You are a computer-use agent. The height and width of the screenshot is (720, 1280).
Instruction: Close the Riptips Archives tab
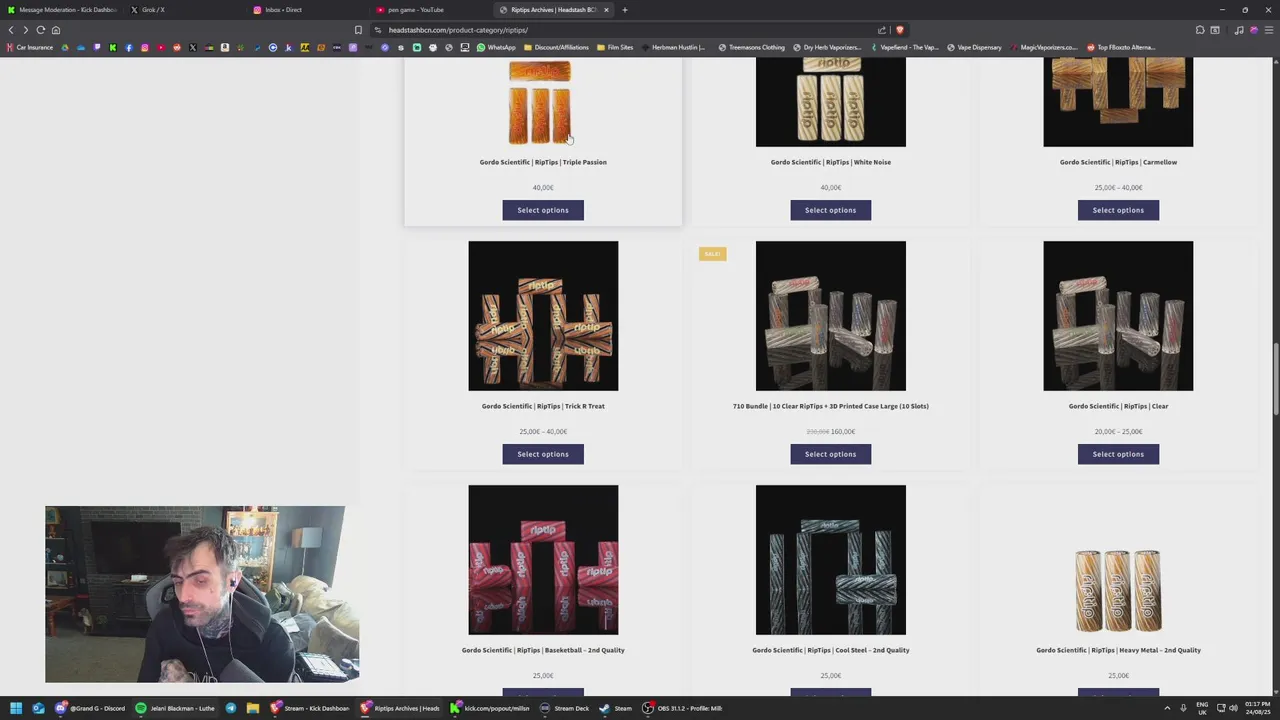point(606,10)
